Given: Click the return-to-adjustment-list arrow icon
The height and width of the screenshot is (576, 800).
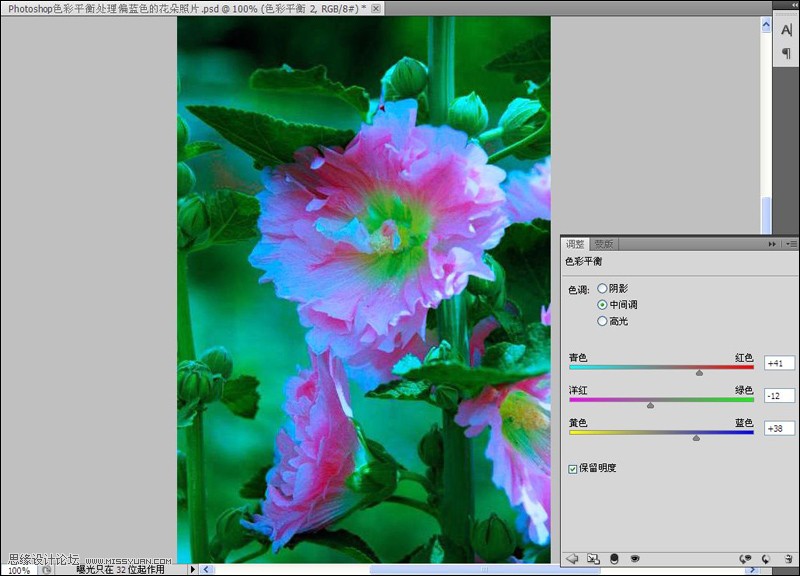Looking at the screenshot, I should click(x=572, y=558).
